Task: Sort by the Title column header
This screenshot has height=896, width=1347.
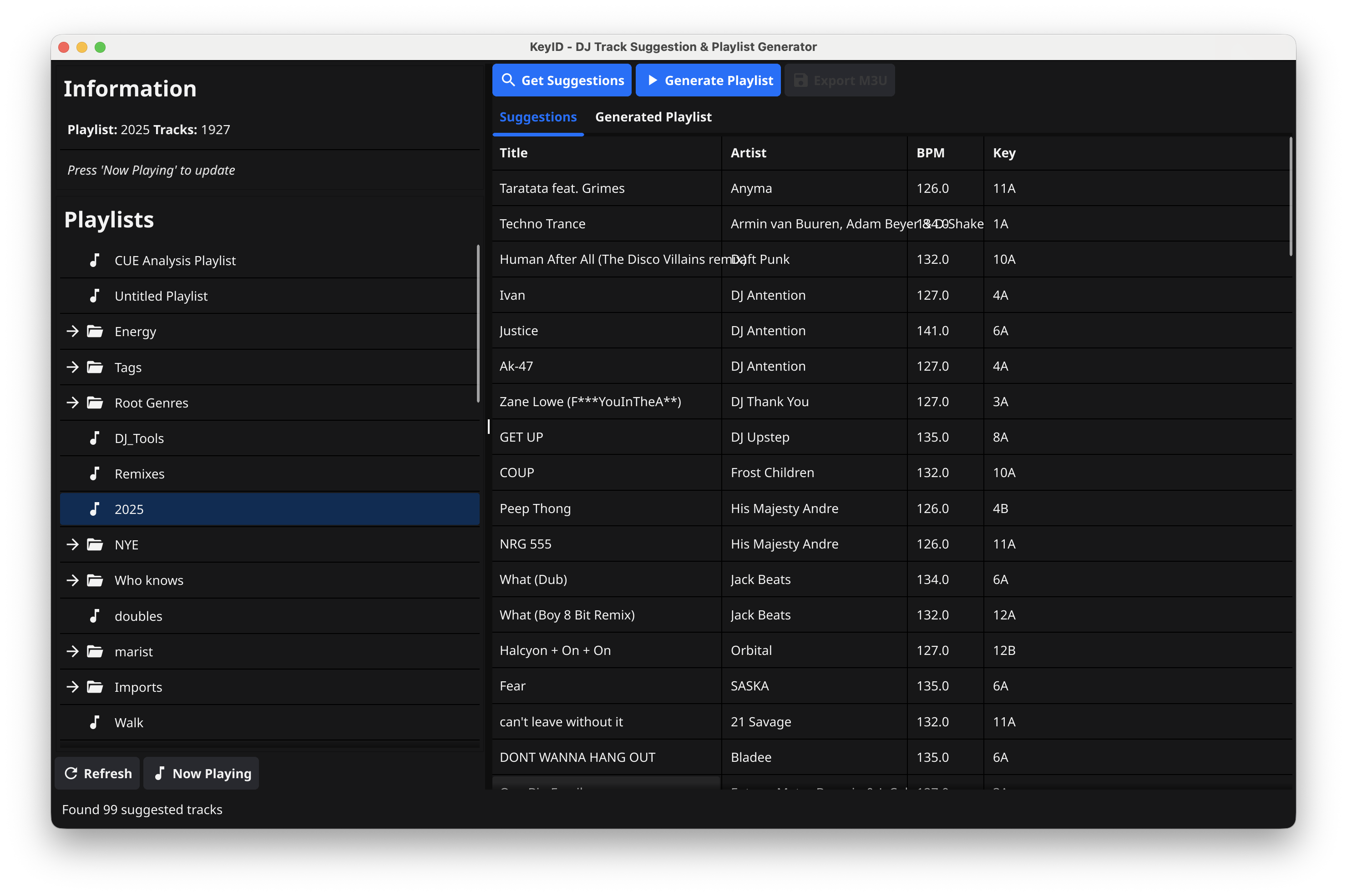Action: click(606, 152)
